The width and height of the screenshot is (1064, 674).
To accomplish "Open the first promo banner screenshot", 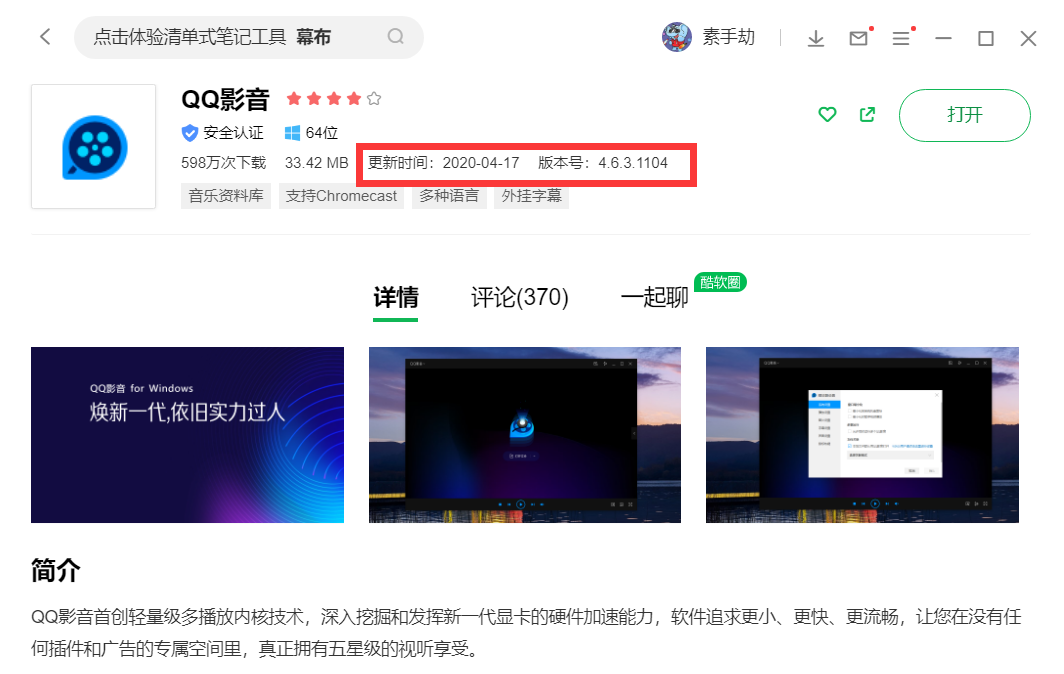I will [187, 434].
